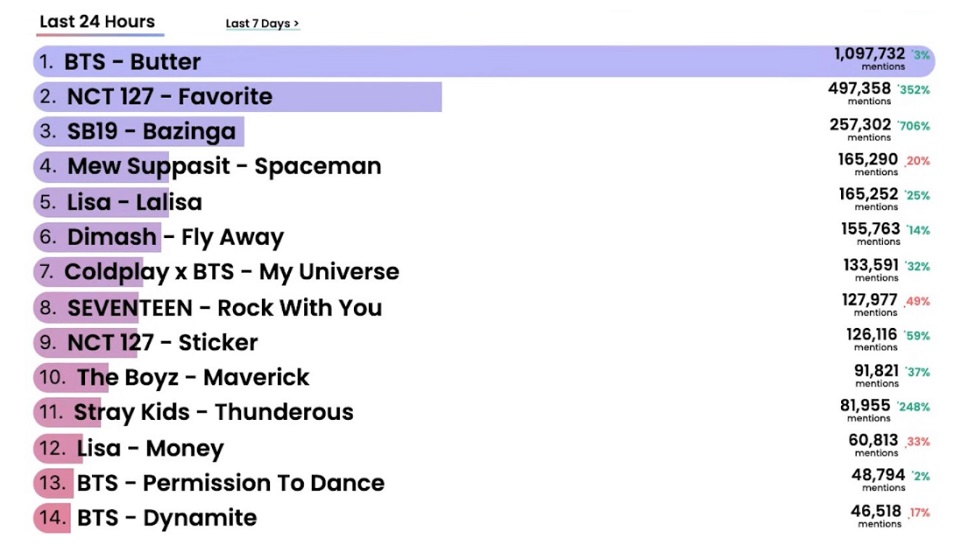The height and width of the screenshot is (552, 954).
Task: Click SB19 – Bazinga ranking bar
Action: pyautogui.click(x=139, y=131)
